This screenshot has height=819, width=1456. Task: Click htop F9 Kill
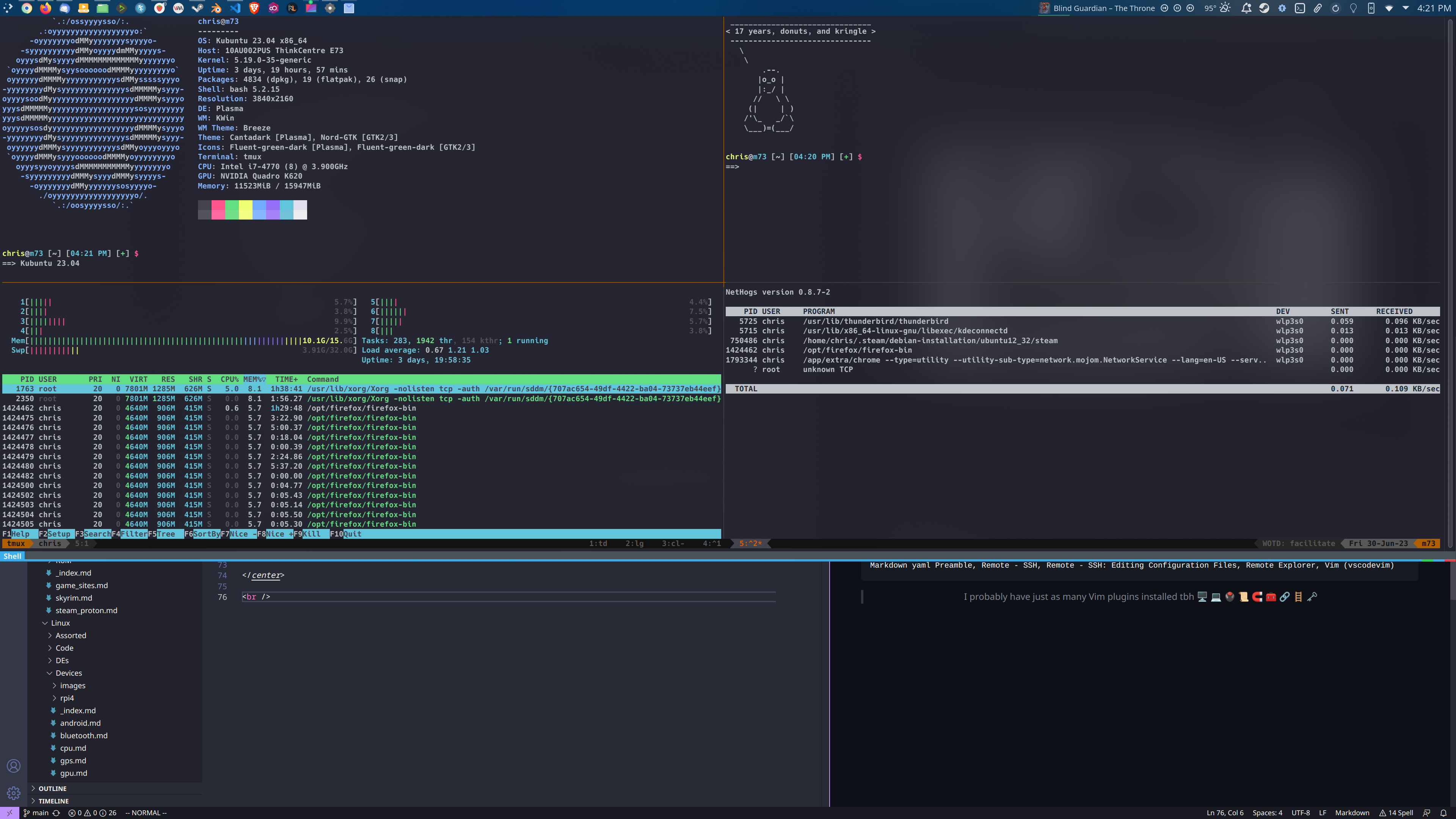click(x=312, y=533)
